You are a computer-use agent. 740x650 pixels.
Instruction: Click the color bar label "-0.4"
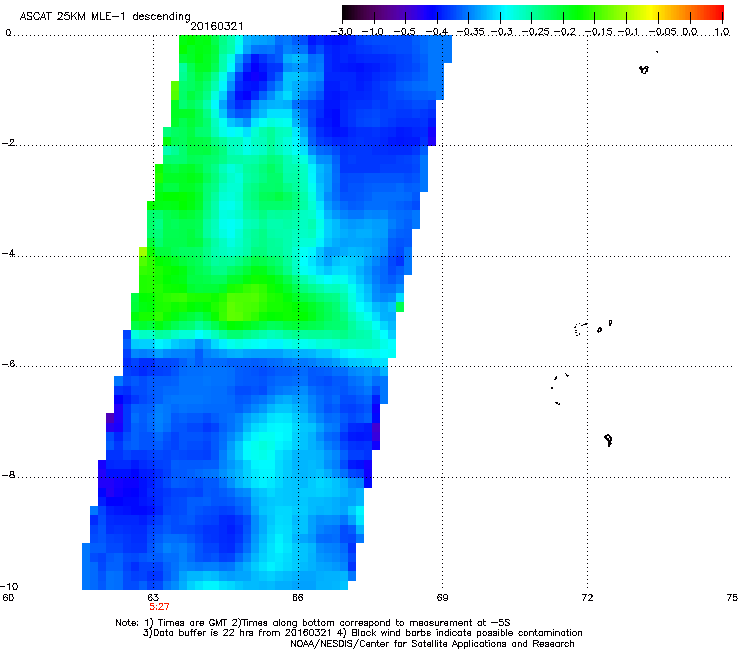click(x=436, y=32)
